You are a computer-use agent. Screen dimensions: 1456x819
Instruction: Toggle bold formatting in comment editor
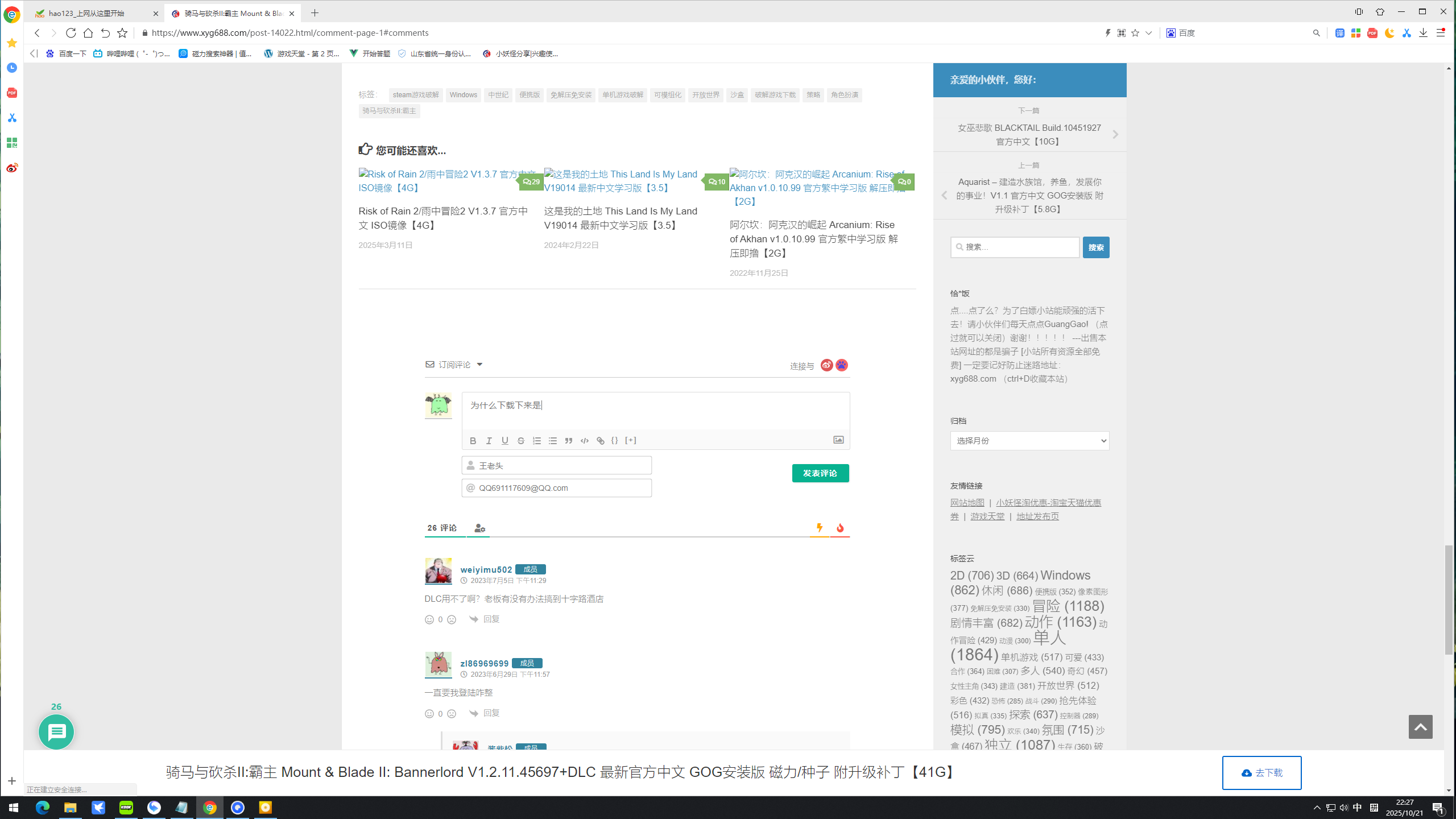(473, 441)
